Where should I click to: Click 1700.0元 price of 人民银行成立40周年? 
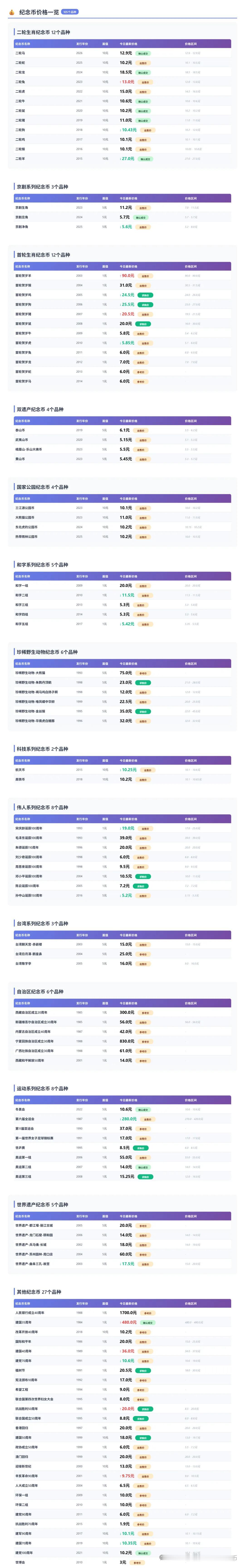pos(128,1313)
